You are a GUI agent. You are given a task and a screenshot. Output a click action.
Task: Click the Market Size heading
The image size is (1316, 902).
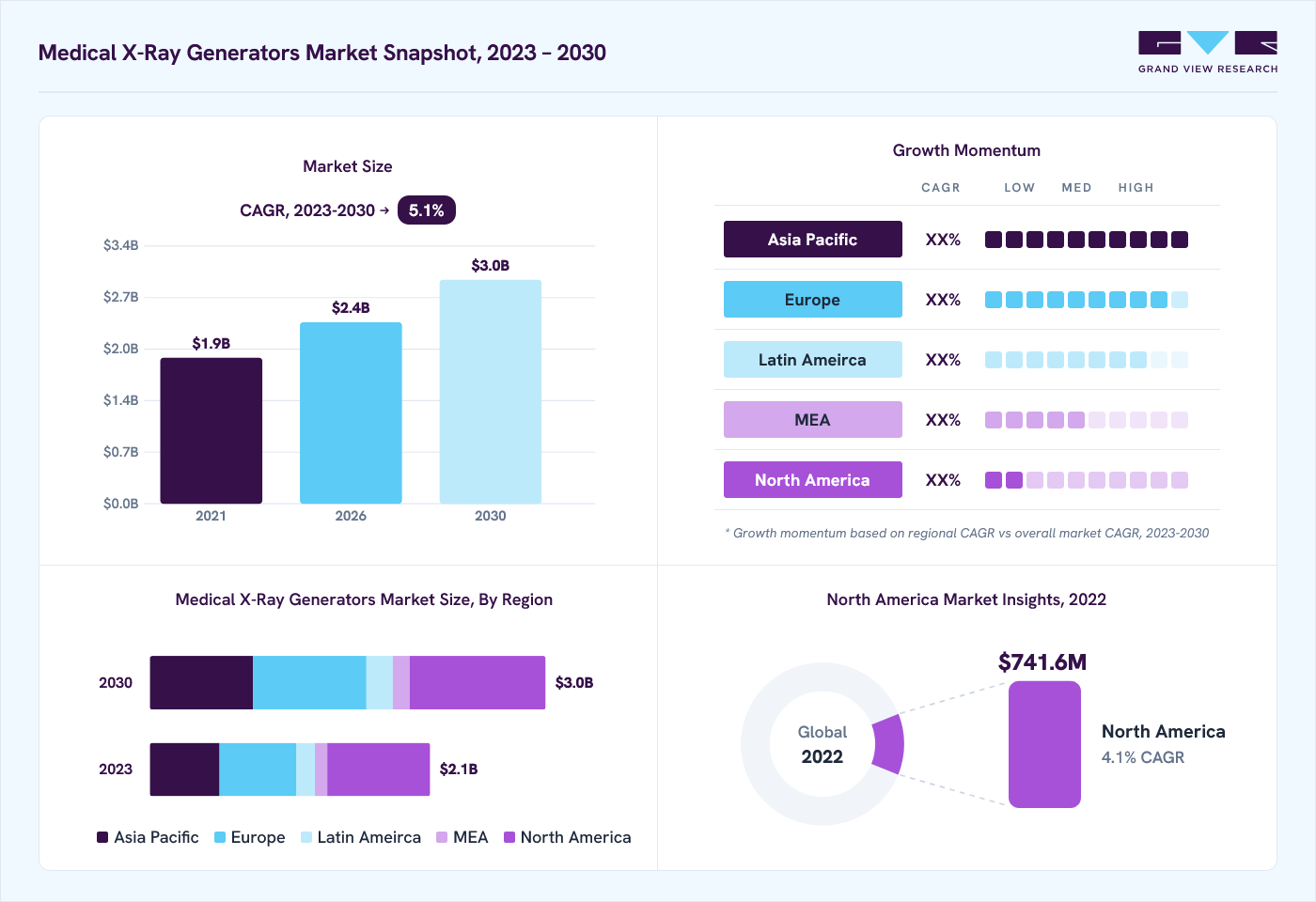[x=348, y=166]
